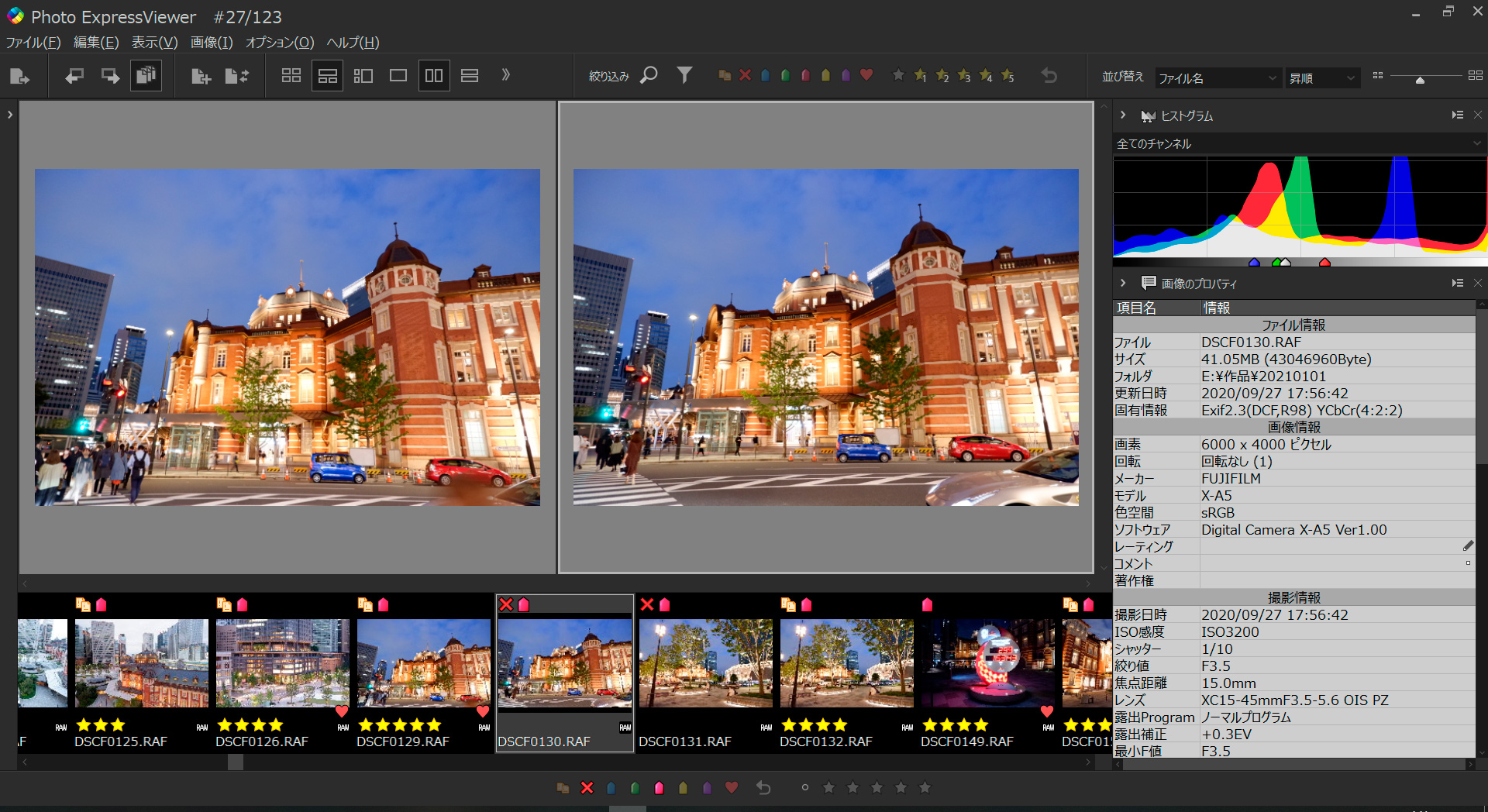The height and width of the screenshot is (812, 1488).
Task: Click the thumbnail size slider handle
Action: 1420,80
